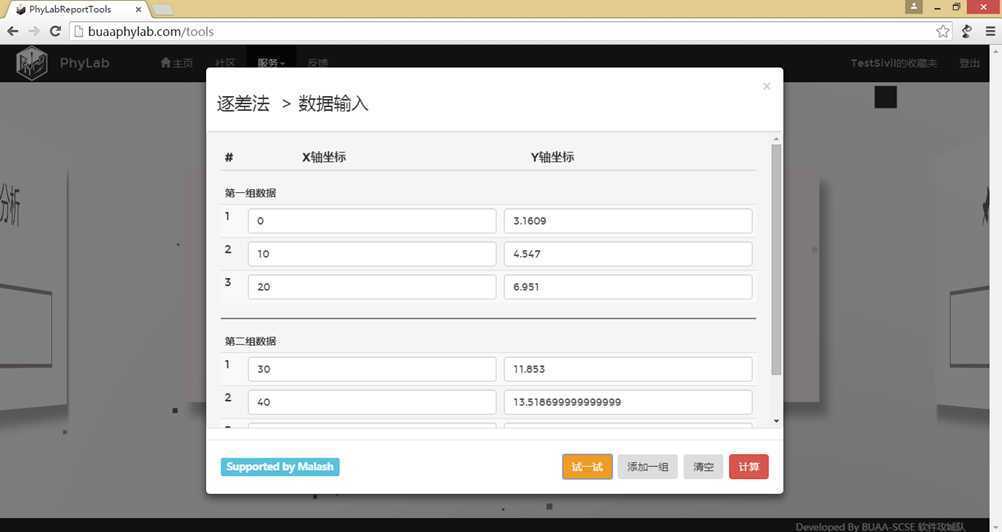The image size is (1002, 532).
Task: Click the 添加一组 add group button
Action: click(647, 467)
